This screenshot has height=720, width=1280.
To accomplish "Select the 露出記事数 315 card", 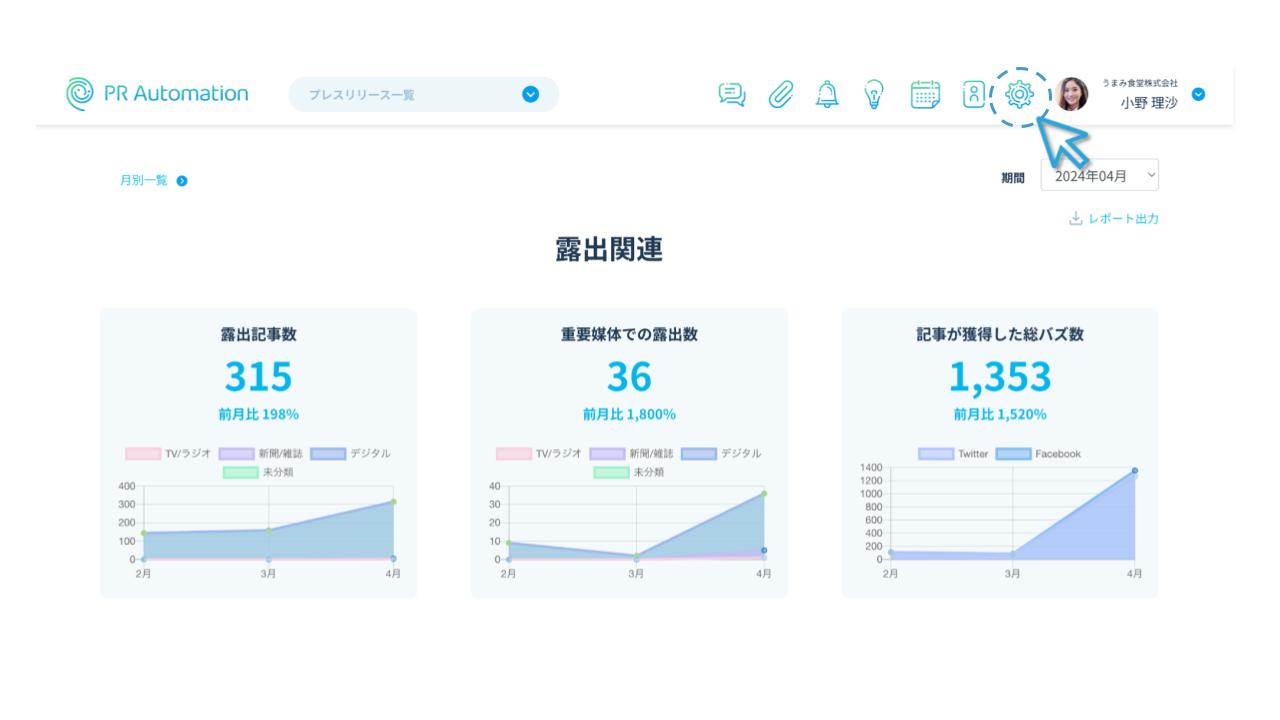I will coord(258,376).
